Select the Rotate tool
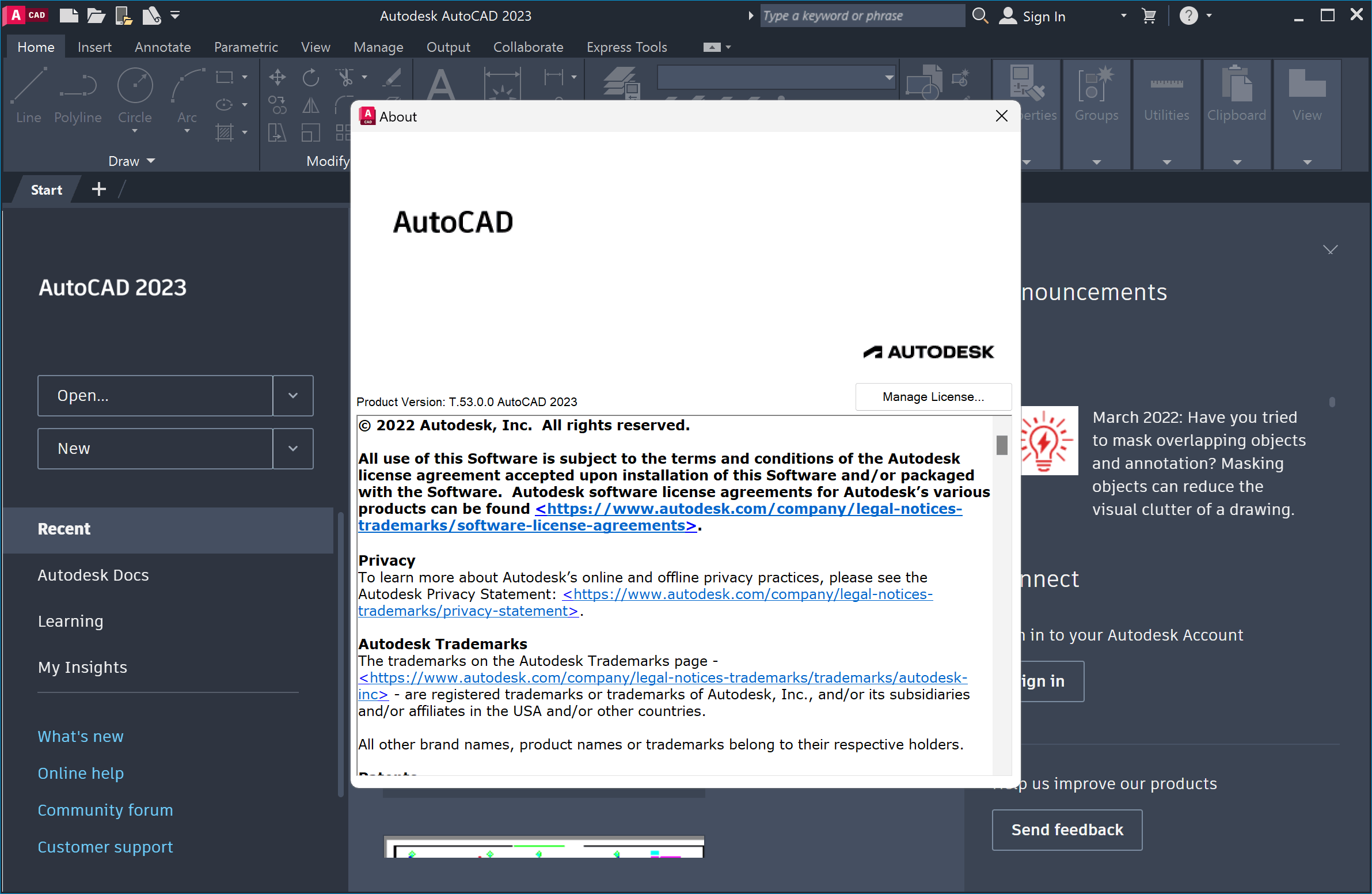Viewport: 1372px width, 894px height. point(311,77)
